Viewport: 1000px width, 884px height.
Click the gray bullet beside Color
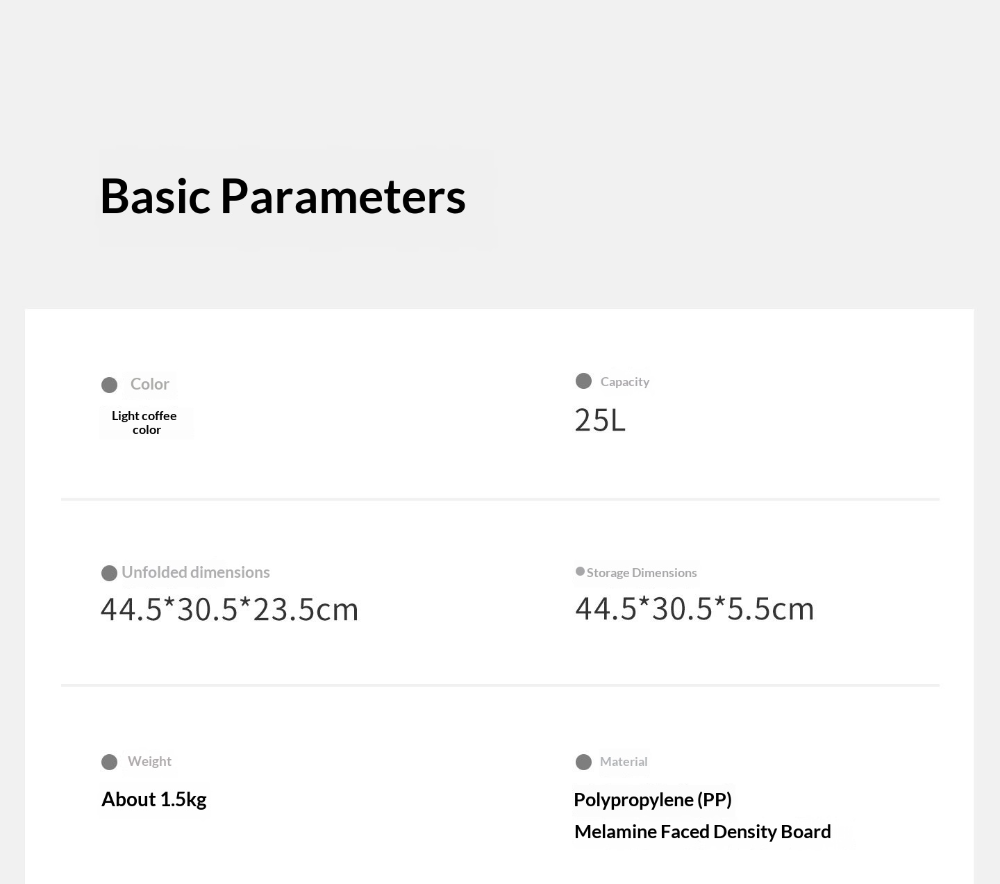109,385
